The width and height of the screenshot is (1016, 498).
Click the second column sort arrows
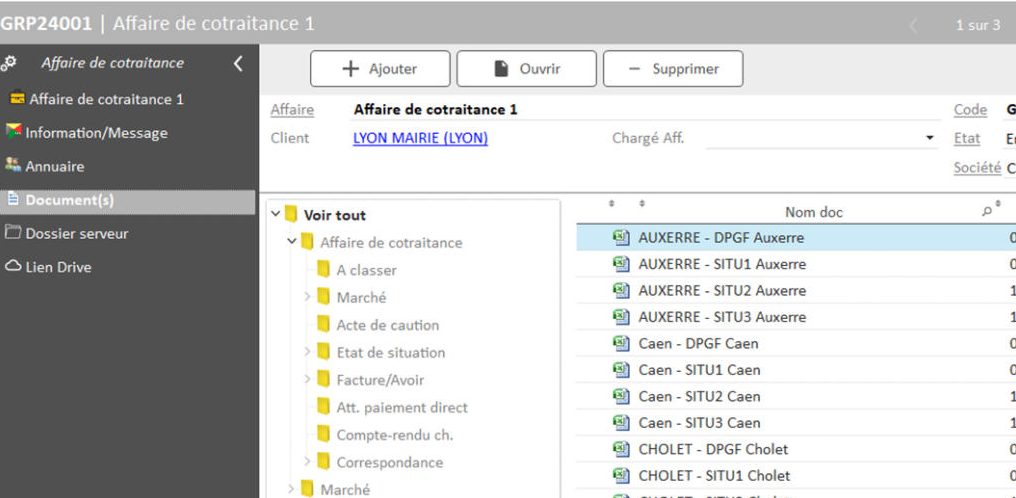click(x=642, y=203)
